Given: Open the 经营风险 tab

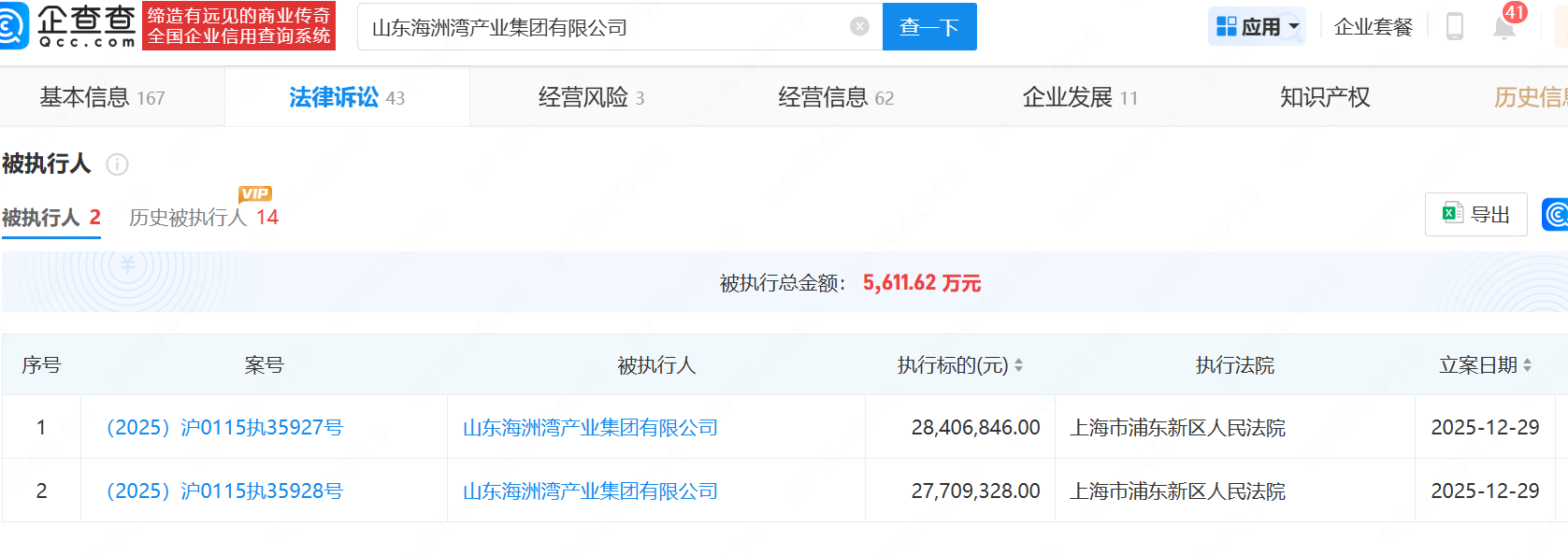Looking at the screenshot, I should pyautogui.click(x=590, y=97).
